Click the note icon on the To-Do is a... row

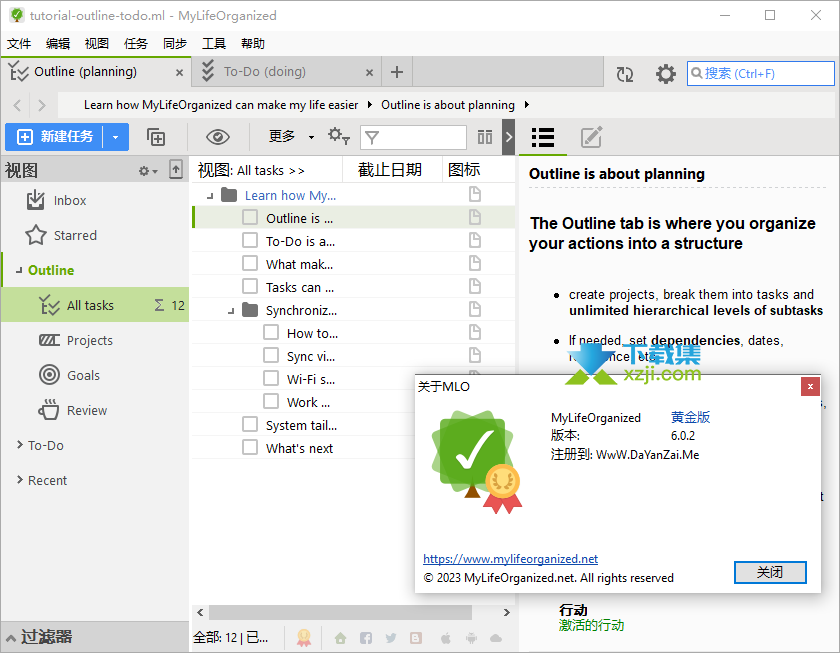475,241
